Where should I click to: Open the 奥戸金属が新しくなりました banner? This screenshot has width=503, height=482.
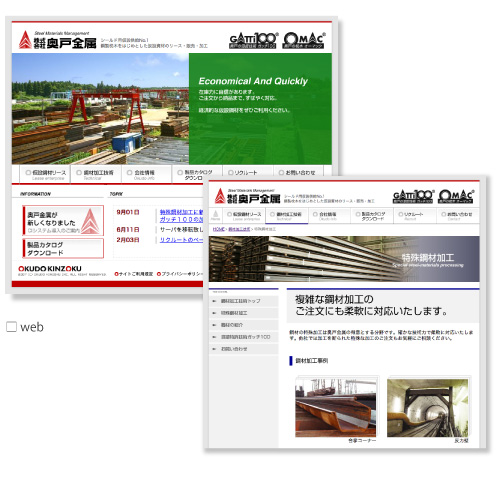[63, 221]
